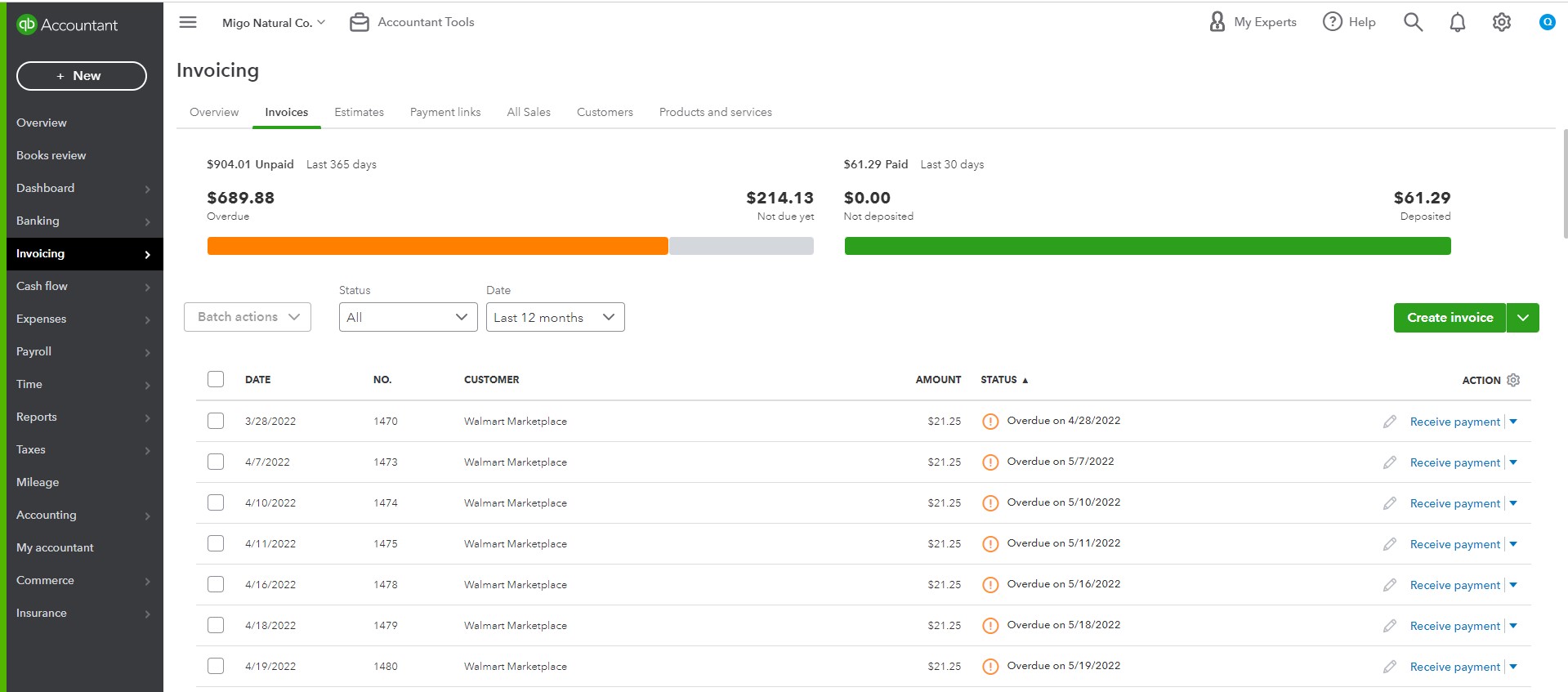1568x692 pixels.
Task: Open action dropdown arrow for invoice 1474
Action: click(x=1513, y=503)
